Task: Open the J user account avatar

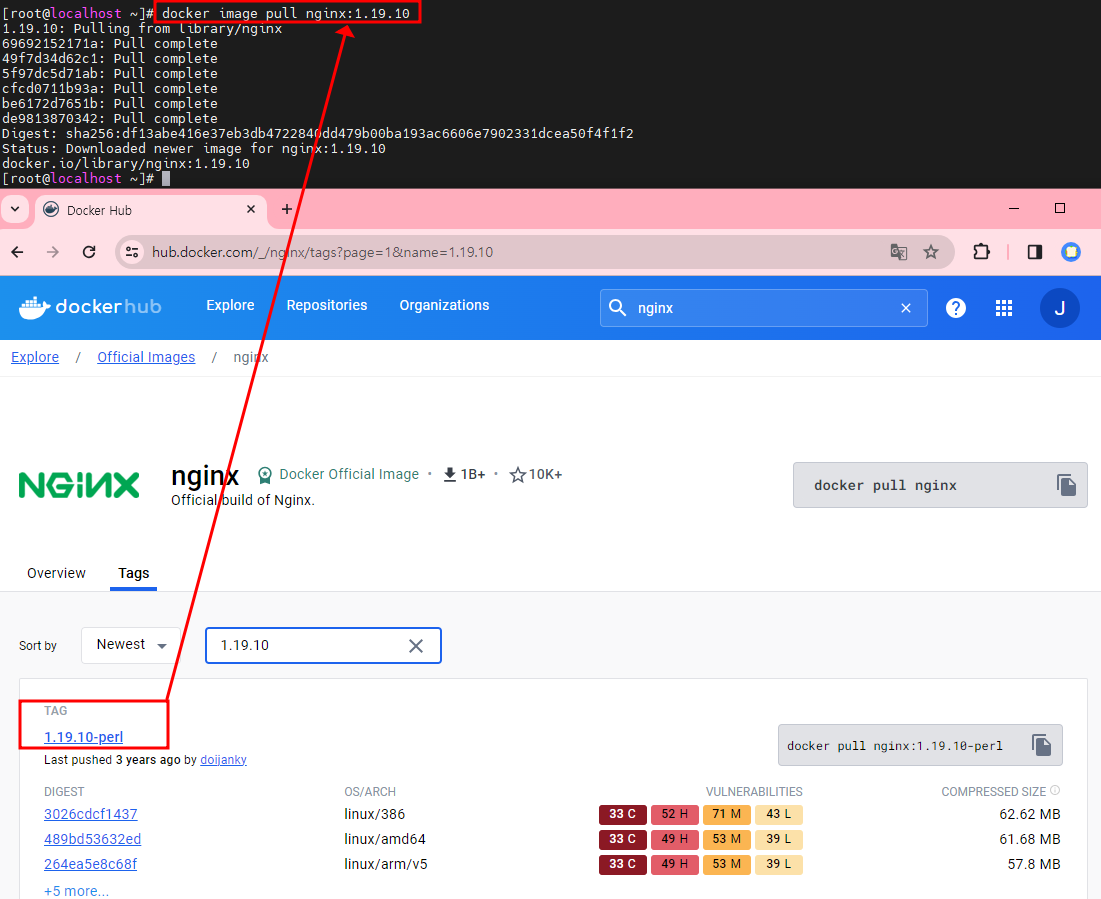Action: click(x=1060, y=308)
